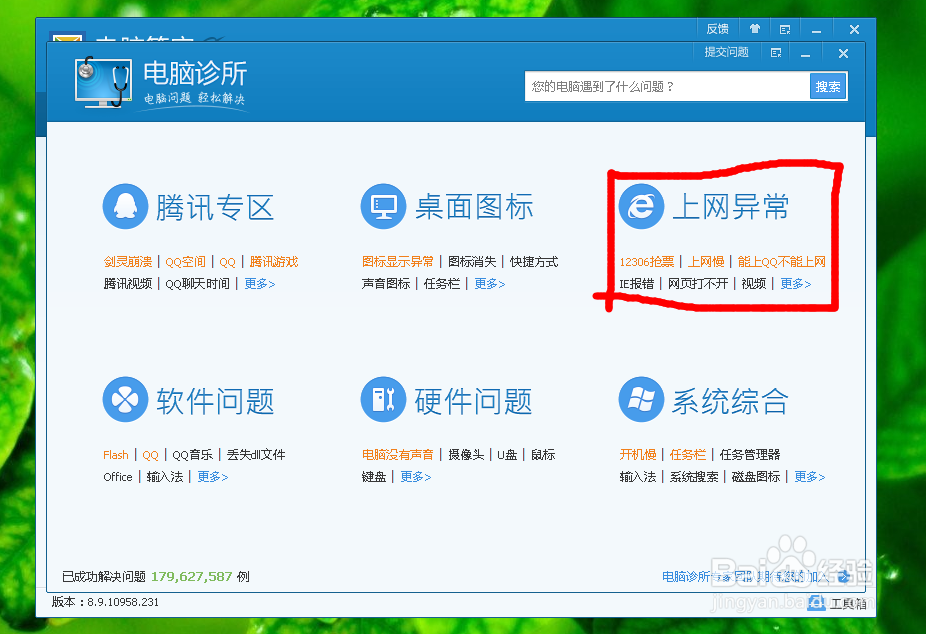Open the 声音图标 link

coord(386,284)
